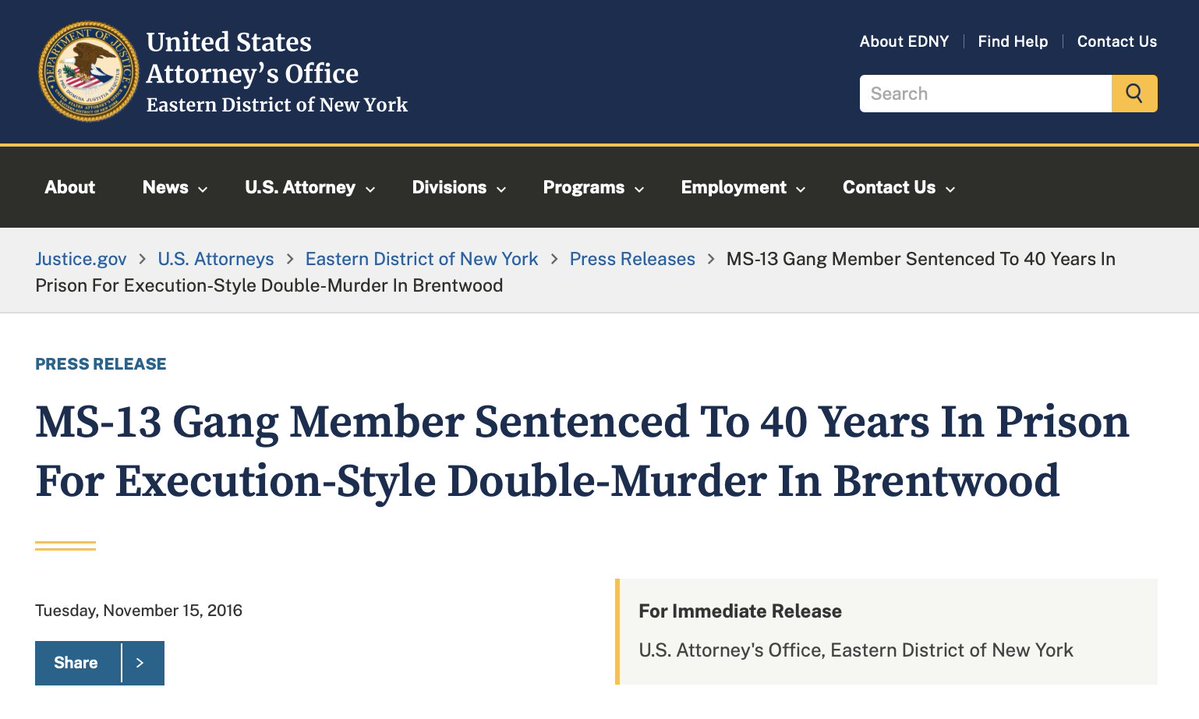Select the News navigation menu item
Viewport: 1199px width, 719px height.
[165, 187]
